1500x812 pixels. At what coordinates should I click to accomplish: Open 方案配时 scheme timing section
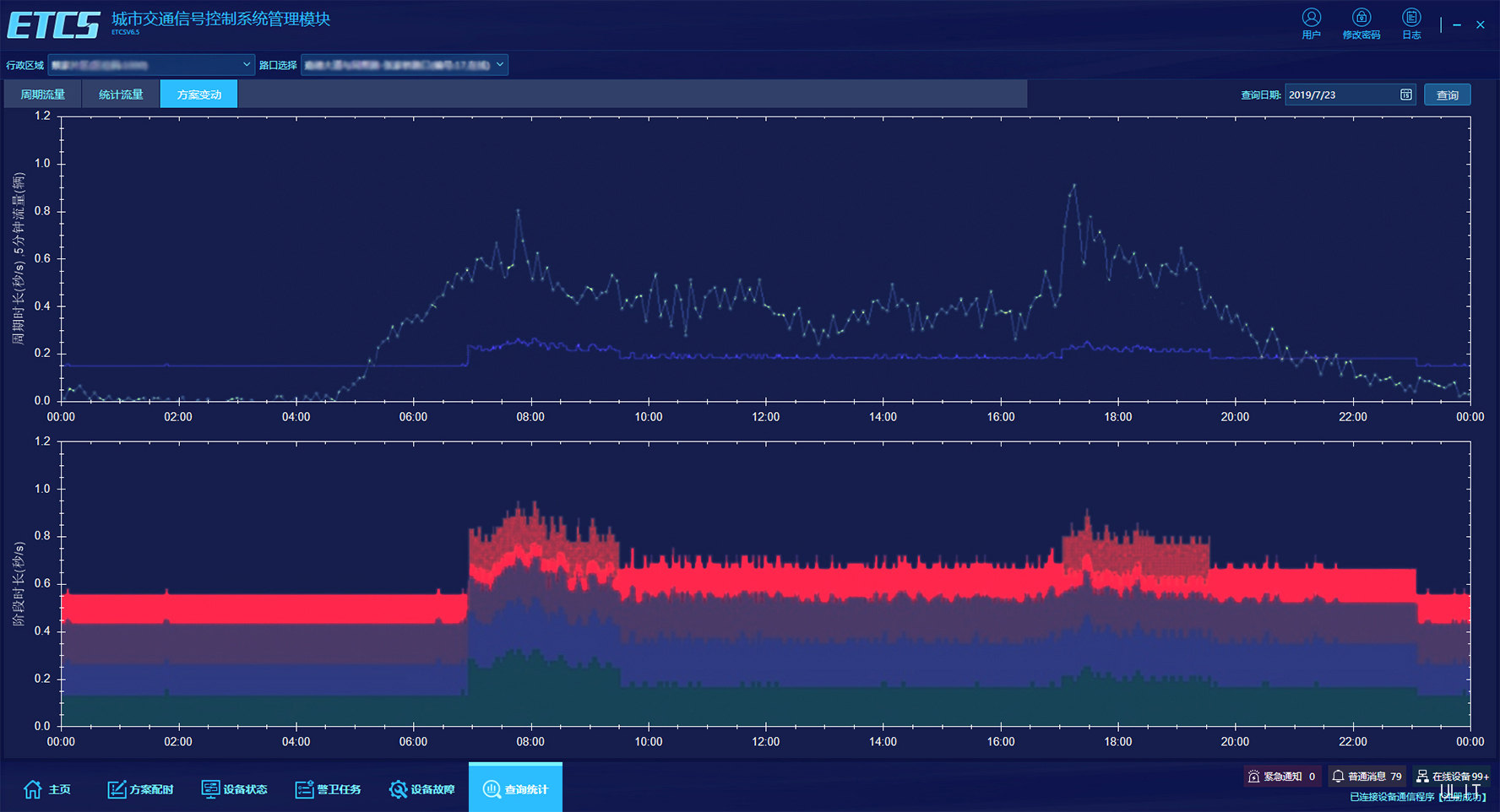tap(140, 789)
